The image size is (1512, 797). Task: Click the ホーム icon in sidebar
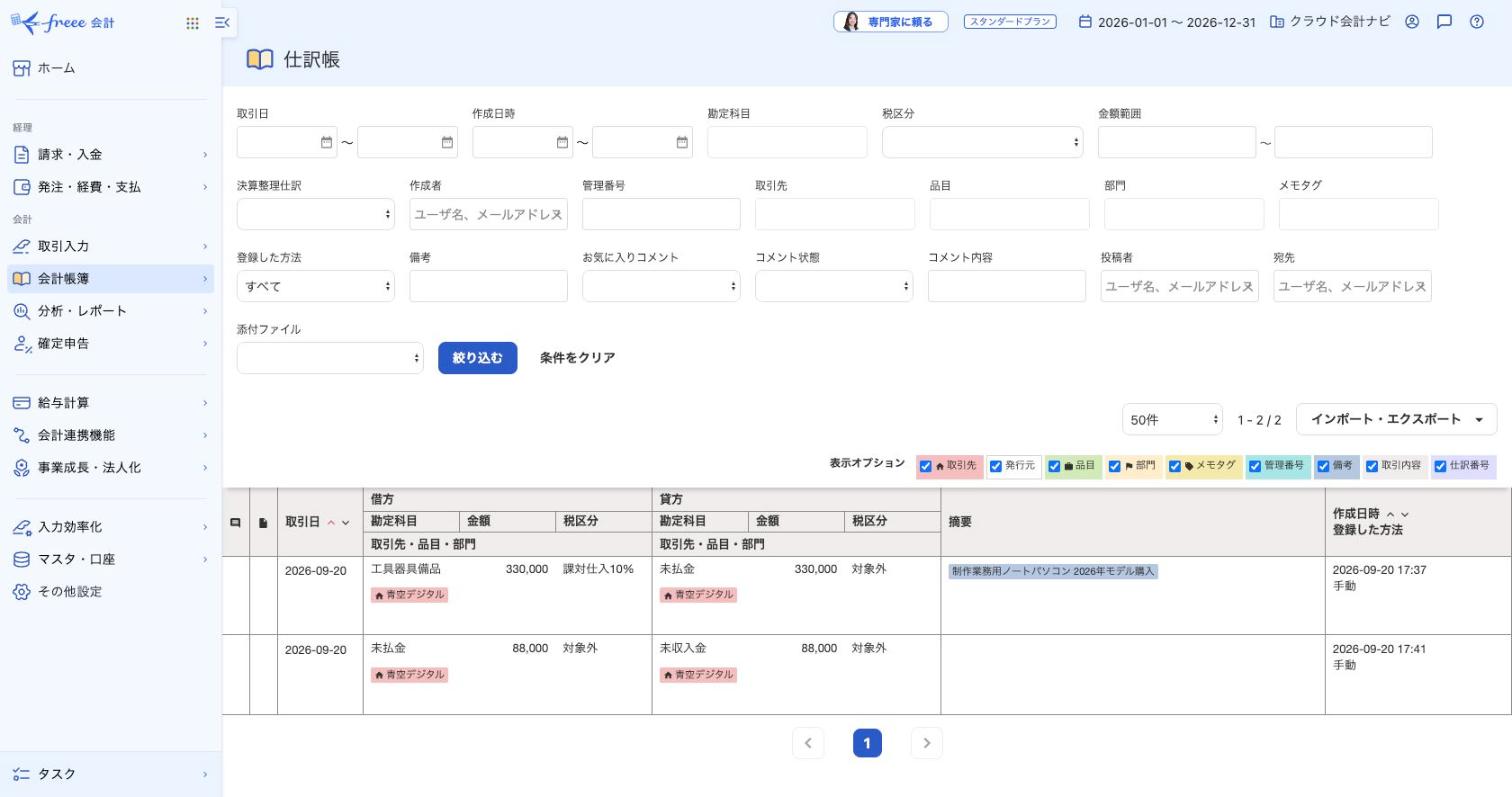click(x=21, y=68)
